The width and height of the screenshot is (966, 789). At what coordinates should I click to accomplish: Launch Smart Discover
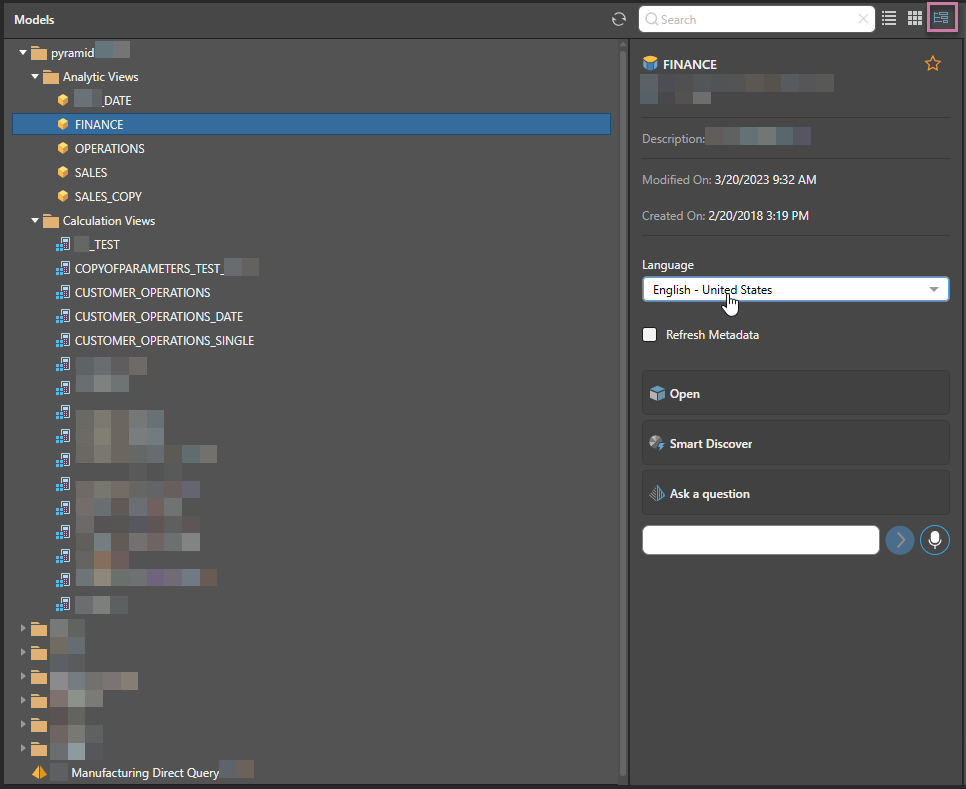pyautogui.click(x=795, y=443)
